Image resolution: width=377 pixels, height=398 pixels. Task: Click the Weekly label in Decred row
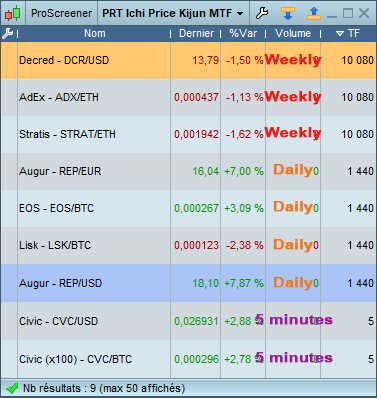pos(293,60)
